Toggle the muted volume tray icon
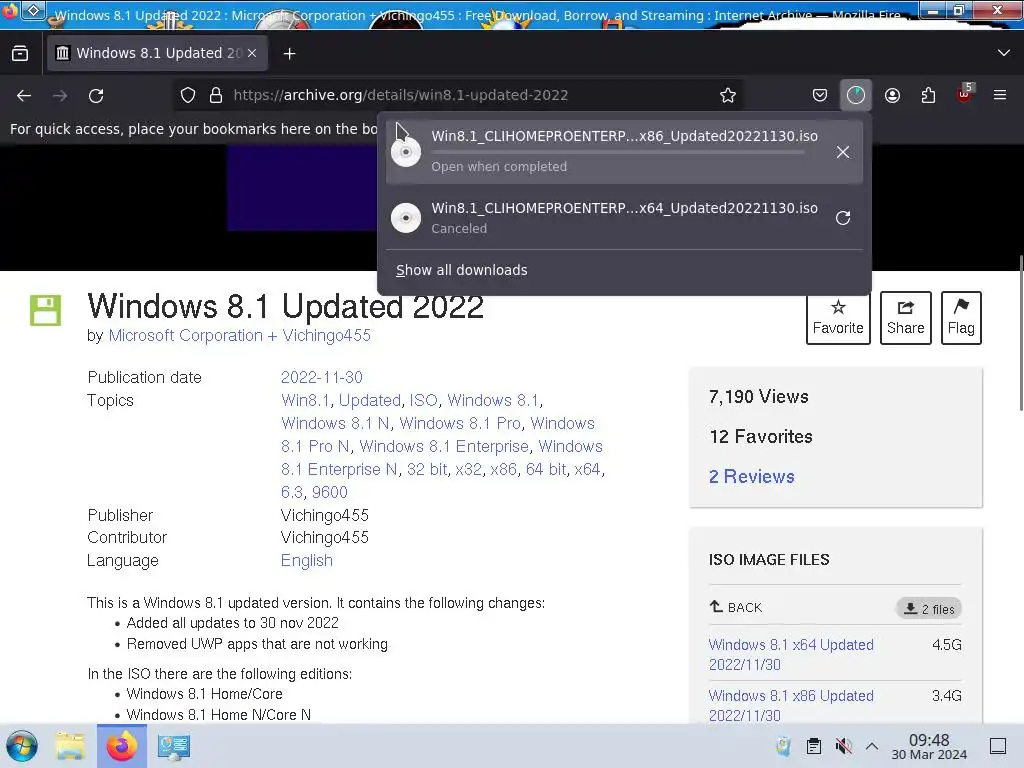This screenshot has width=1024, height=768. click(x=843, y=746)
